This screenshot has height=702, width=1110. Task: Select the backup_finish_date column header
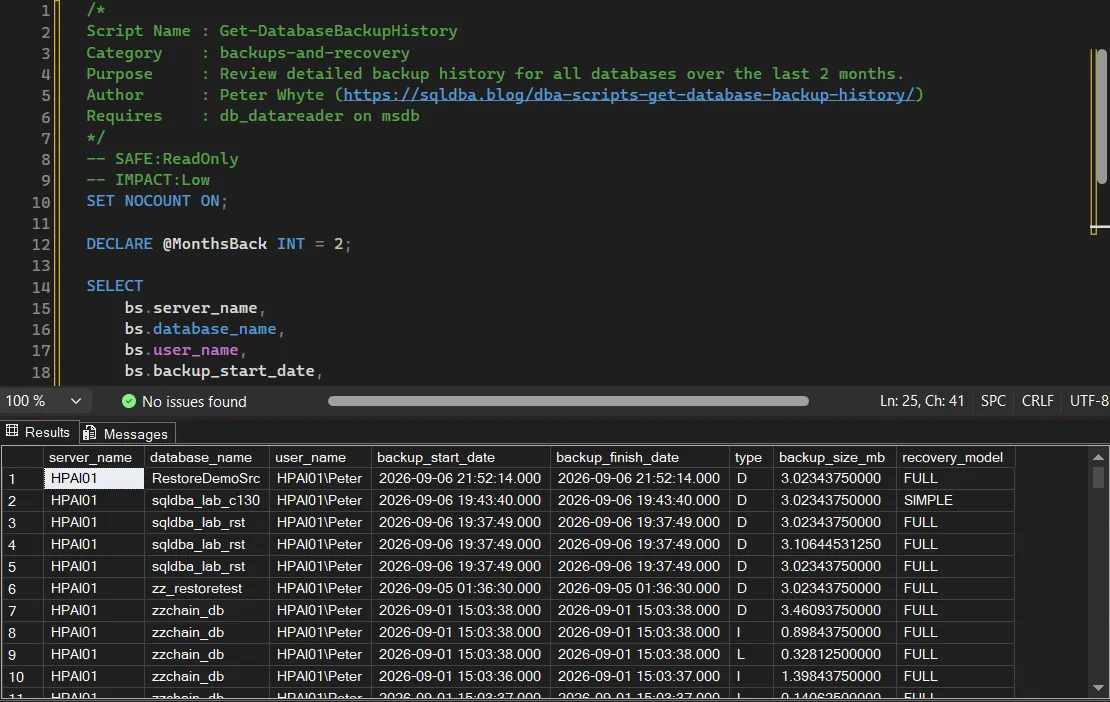point(640,457)
